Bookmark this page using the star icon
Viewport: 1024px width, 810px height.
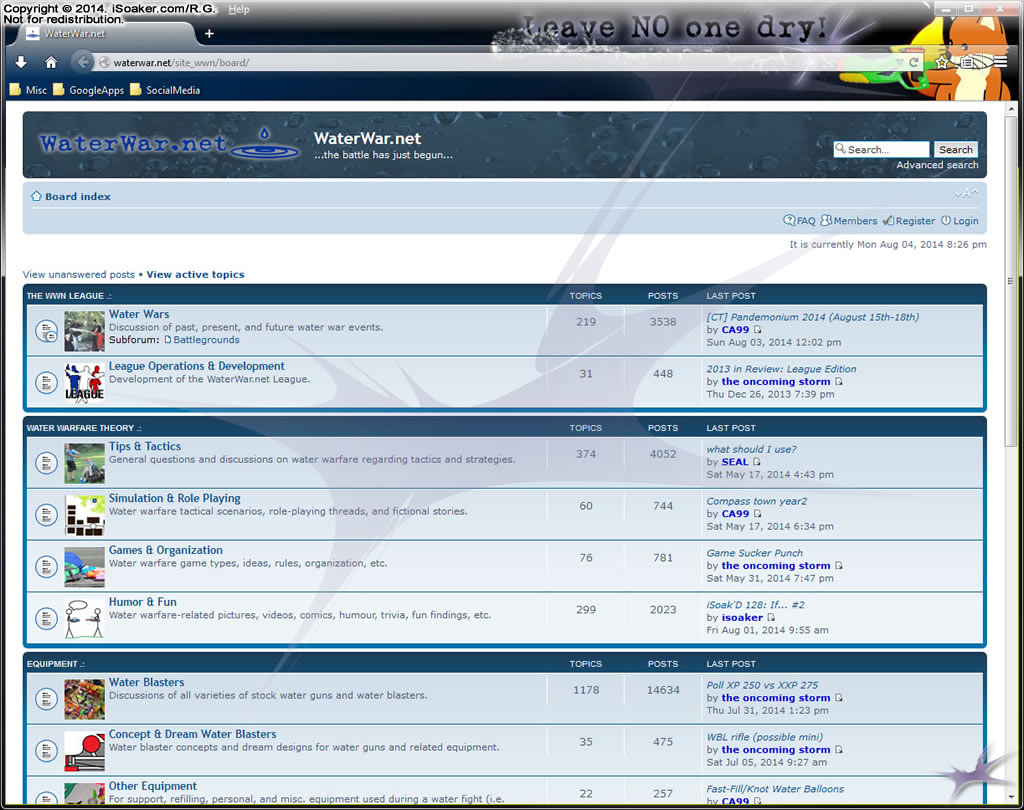click(941, 62)
